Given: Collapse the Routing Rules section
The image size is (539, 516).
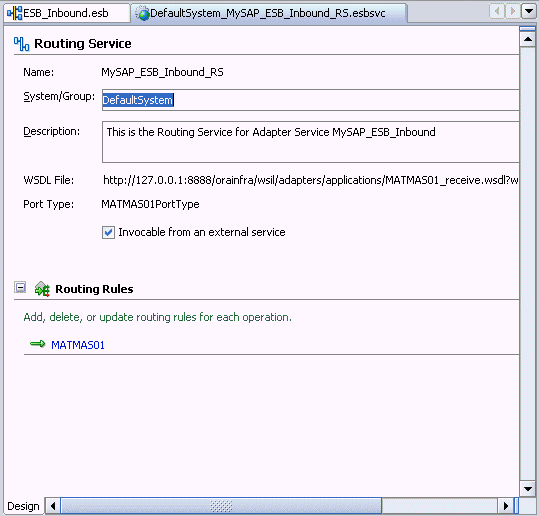Looking at the screenshot, I should (20, 287).
